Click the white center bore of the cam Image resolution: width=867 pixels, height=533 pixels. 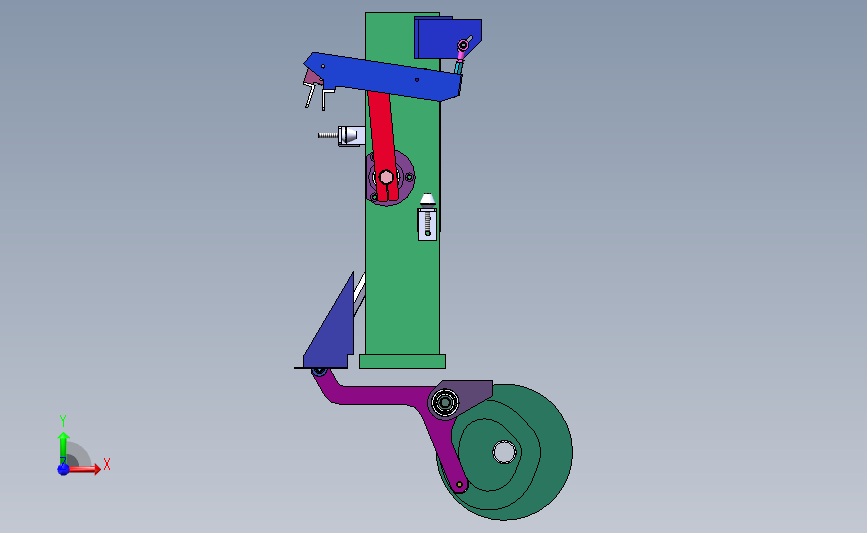[504, 452]
